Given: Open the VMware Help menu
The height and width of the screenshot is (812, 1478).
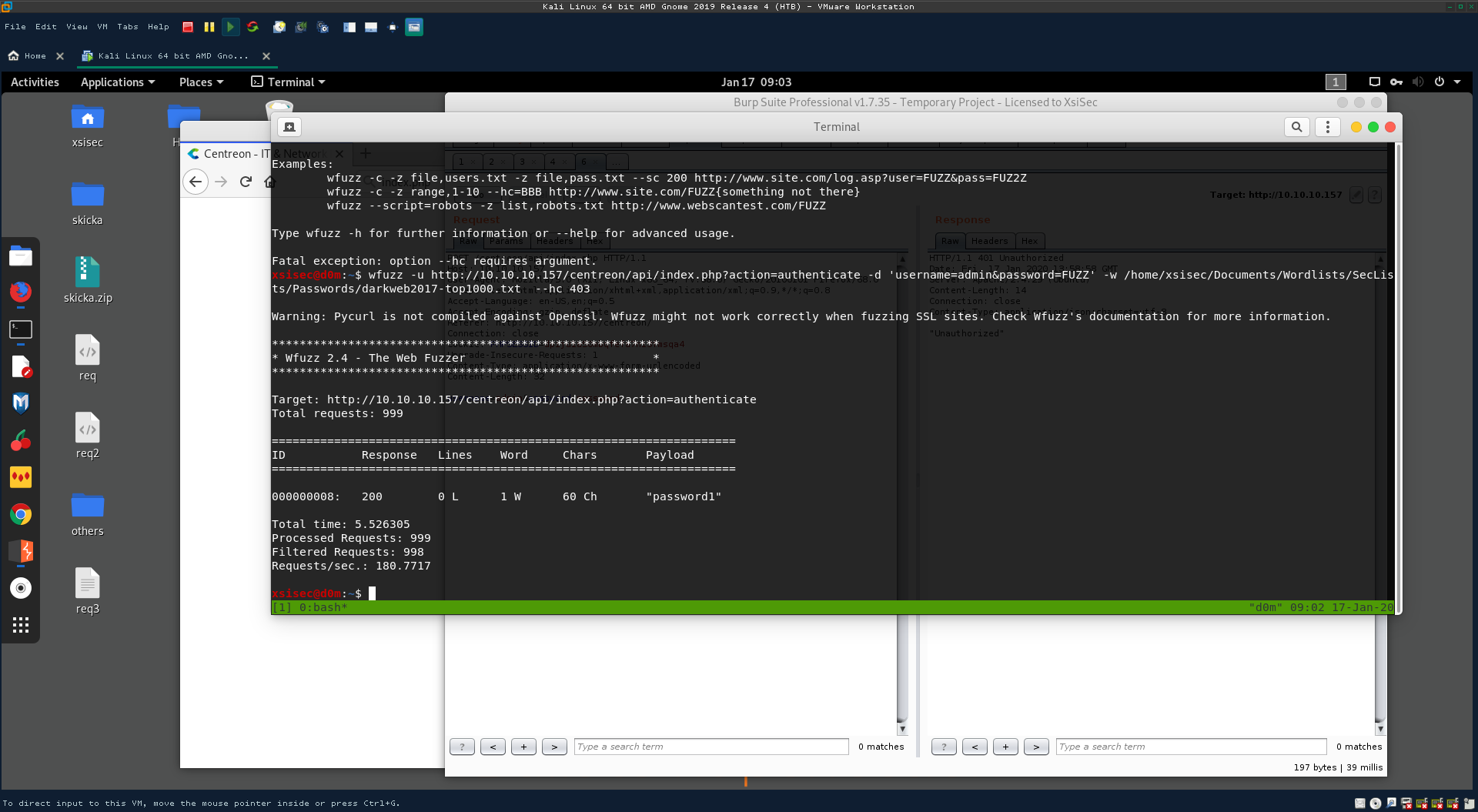Looking at the screenshot, I should (159, 27).
